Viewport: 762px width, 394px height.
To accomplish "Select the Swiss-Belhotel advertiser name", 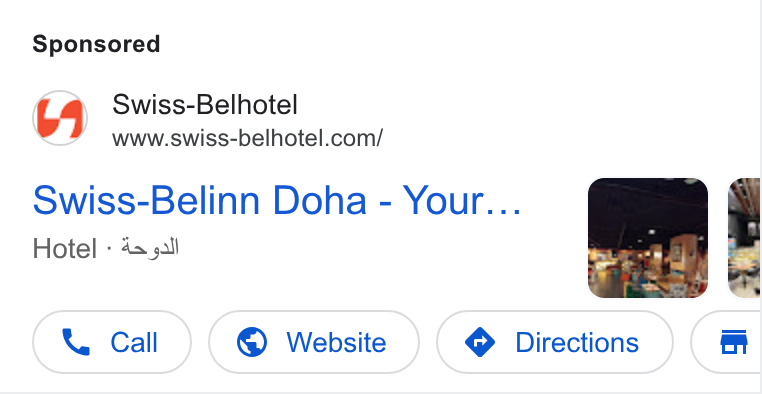I will click(205, 105).
